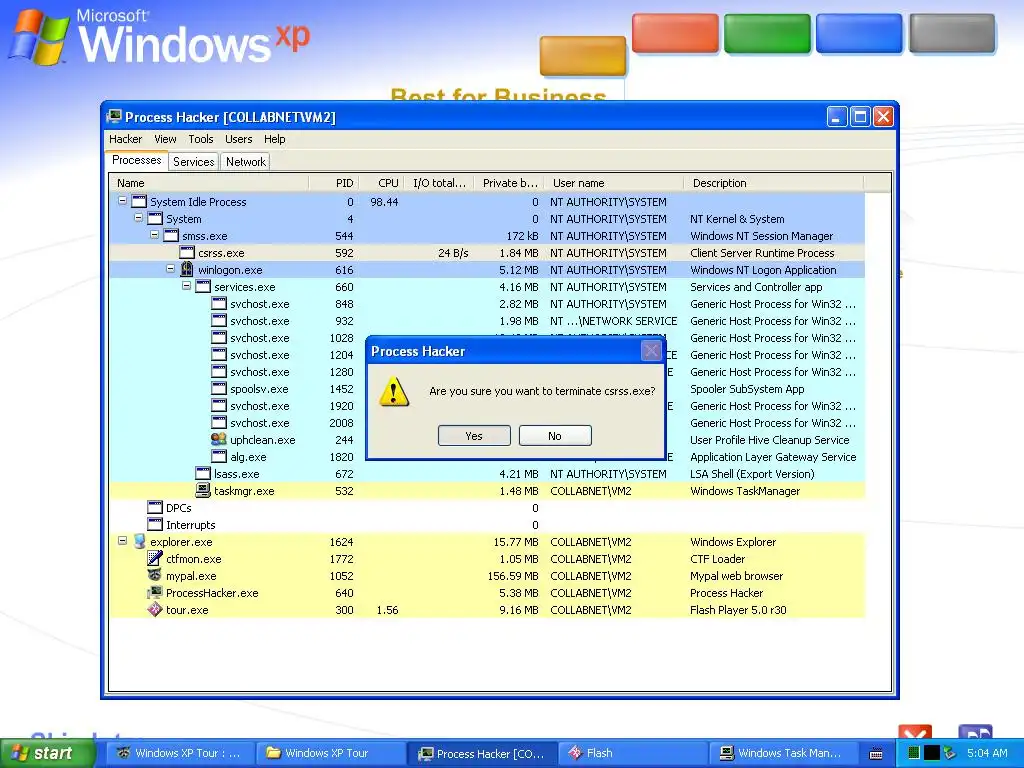Click the DPCs row icon
Image resolution: width=1024 pixels, height=768 pixels.
(155, 507)
